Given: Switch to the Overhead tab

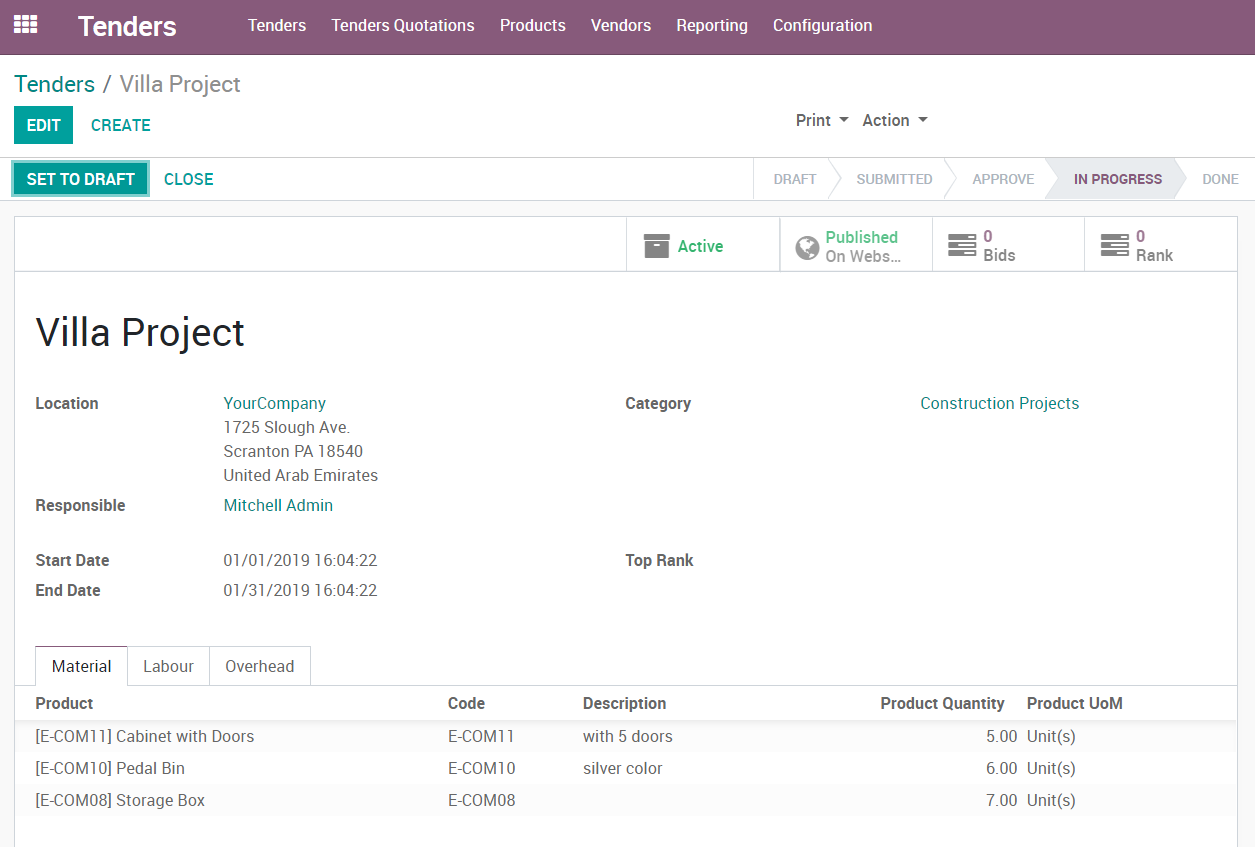Looking at the screenshot, I should [x=259, y=666].
